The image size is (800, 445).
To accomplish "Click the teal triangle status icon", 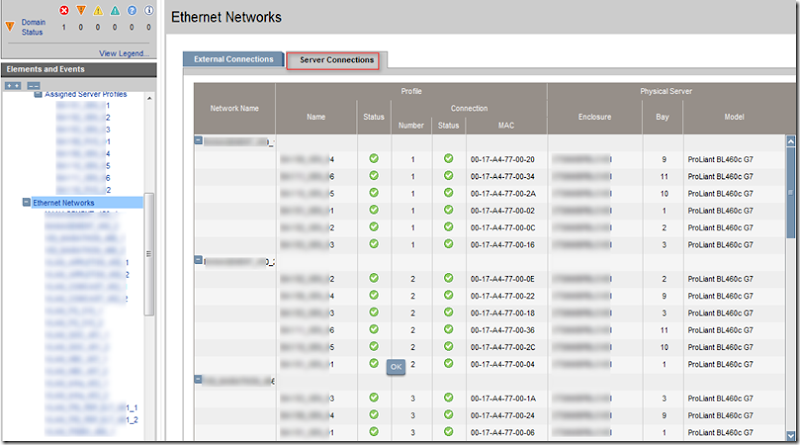I will [115, 11].
